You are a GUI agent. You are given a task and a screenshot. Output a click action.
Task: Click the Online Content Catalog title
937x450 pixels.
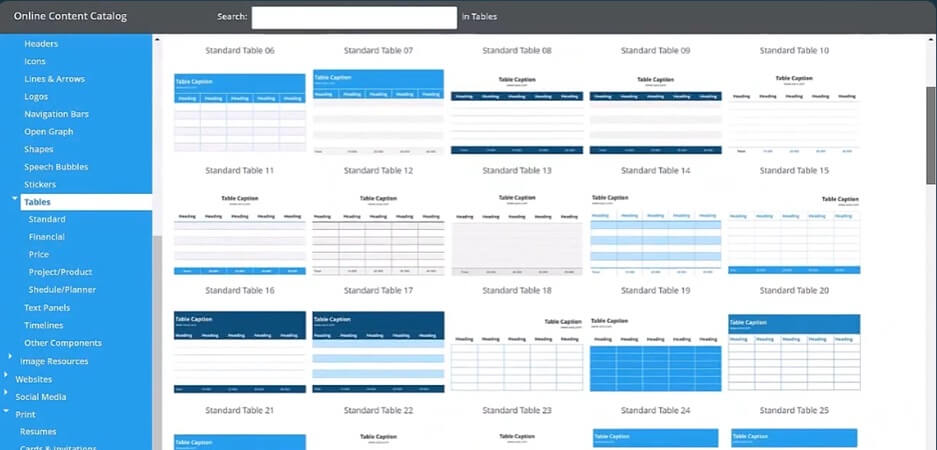70,17
